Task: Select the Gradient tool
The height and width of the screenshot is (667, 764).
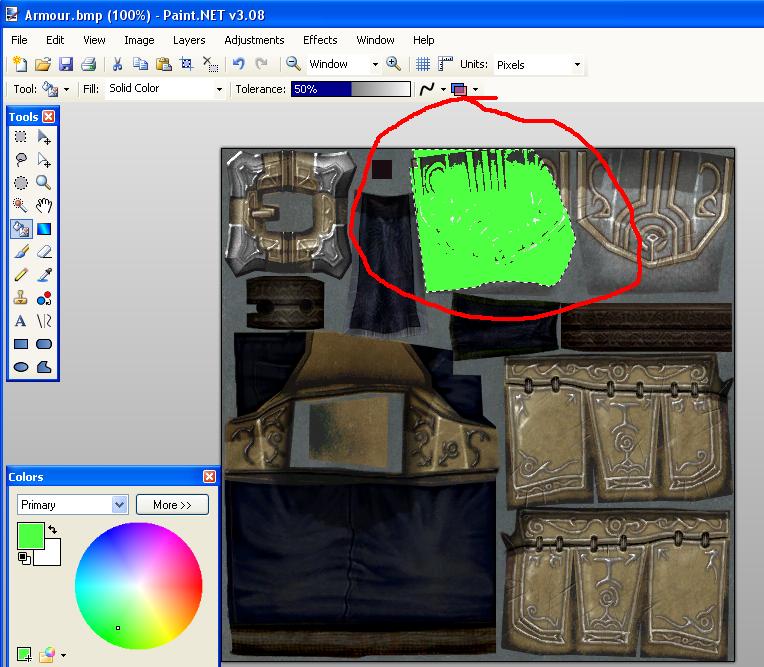Action: pyautogui.click(x=44, y=229)
